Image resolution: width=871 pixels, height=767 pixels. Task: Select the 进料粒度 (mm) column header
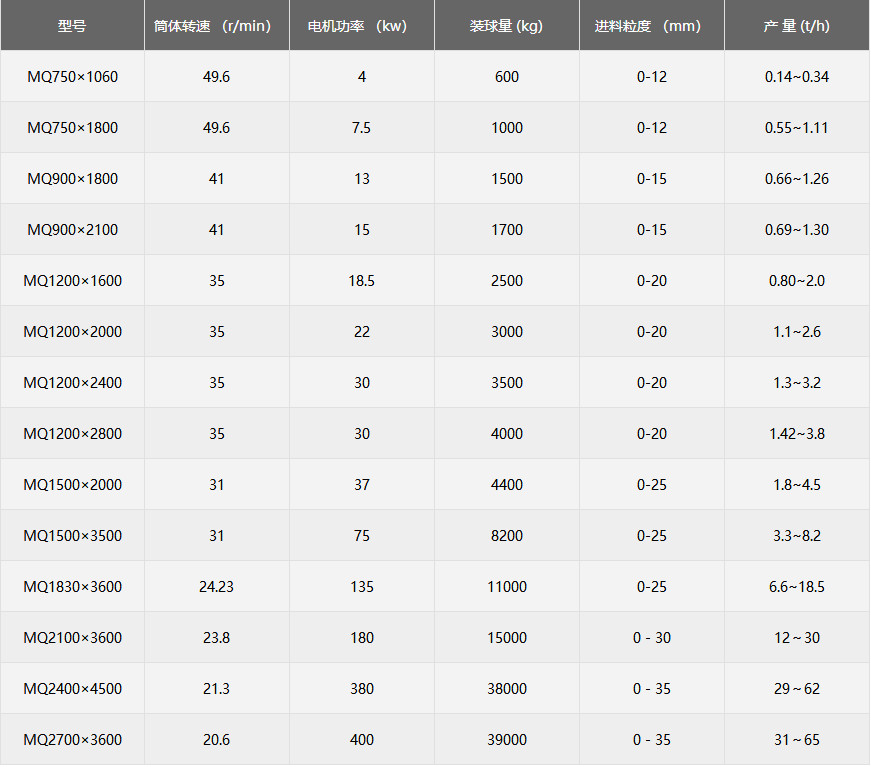pos(652,26)
